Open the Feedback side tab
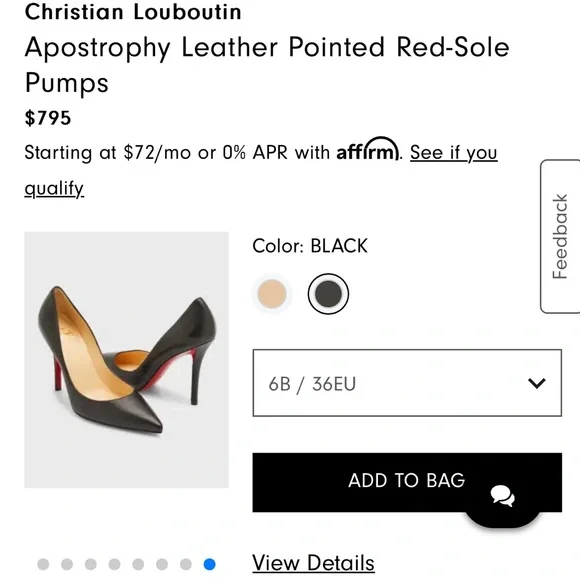The image size is (580, 580). tap(560, 236)
